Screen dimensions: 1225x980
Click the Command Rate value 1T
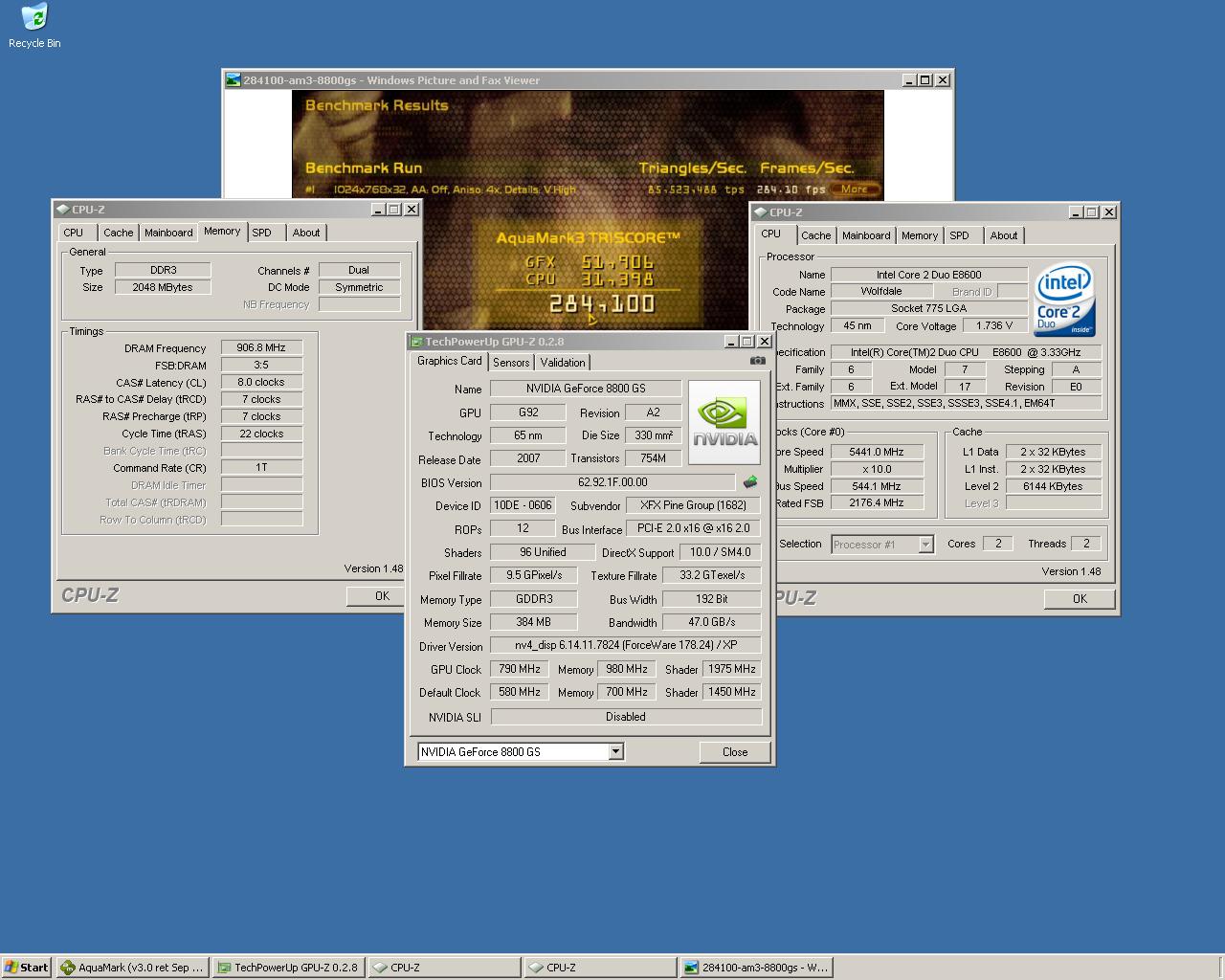[x=261, y=468]
